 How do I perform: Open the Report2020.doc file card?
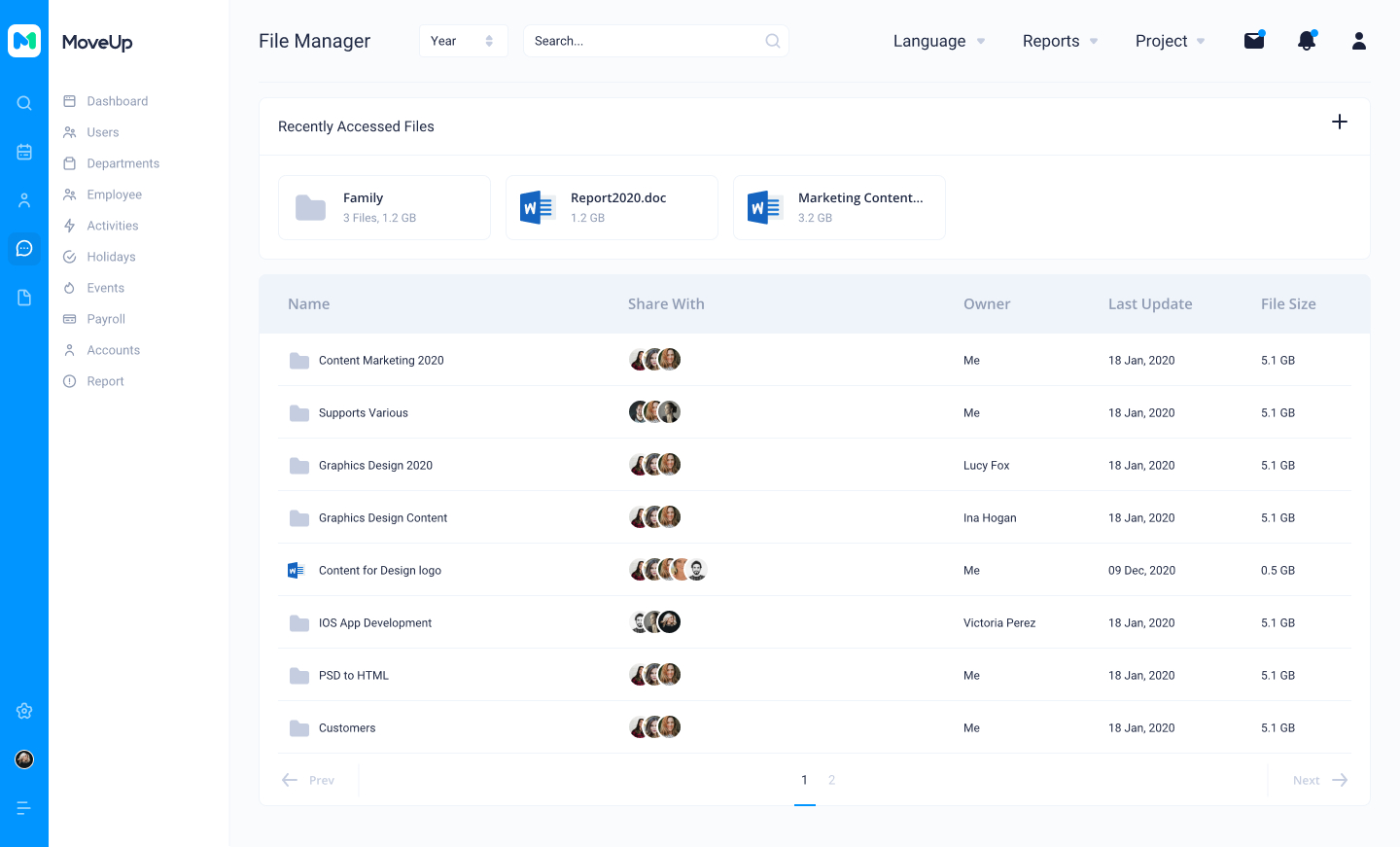612,207
